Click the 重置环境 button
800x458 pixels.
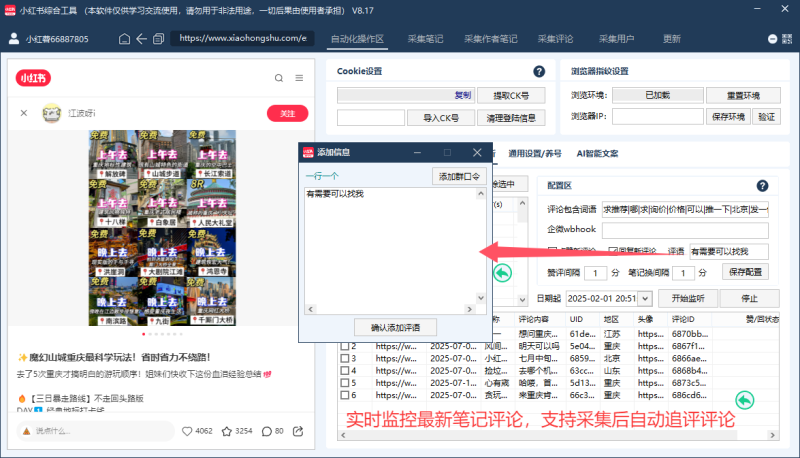pos(743,95)
